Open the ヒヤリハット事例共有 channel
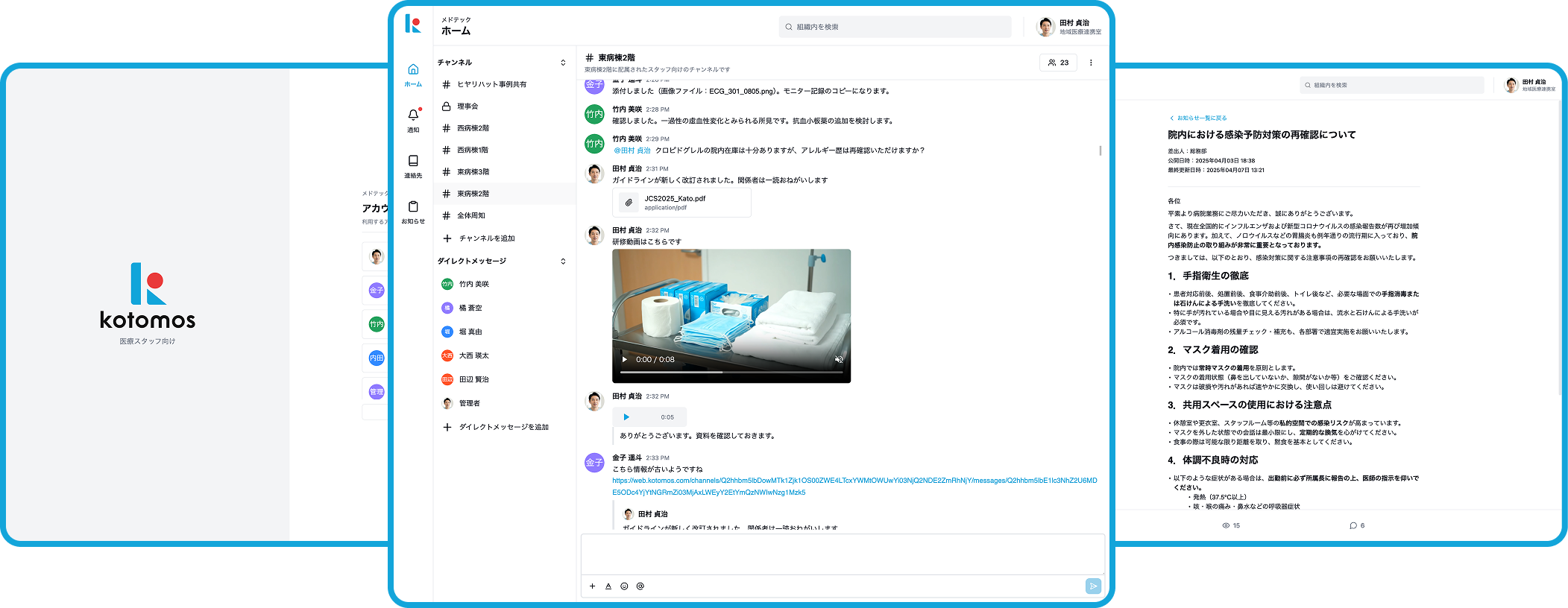Screen dimensions: 1568x608 click(x=505, y=84)
